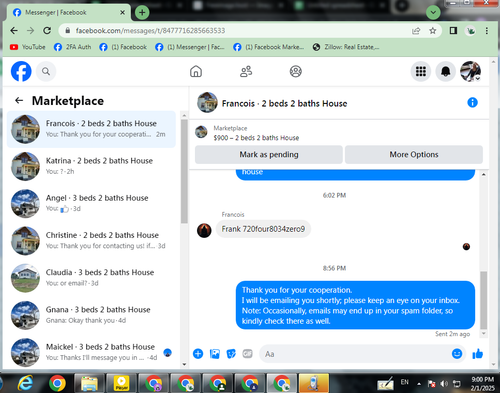Click the address bar URL
Viewport: 500px width, 393px height.
tap(150, 31)
